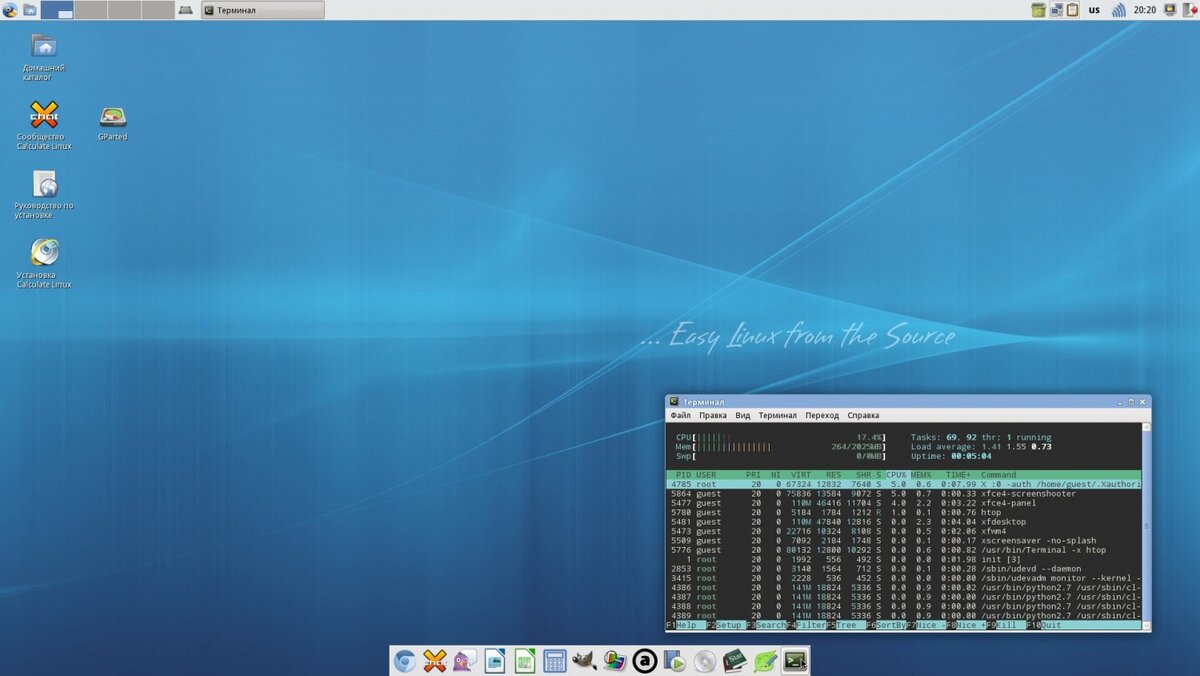1200x676 pixels.
Task: Open the Файл menu in Терминал
Action: (680, 414)
